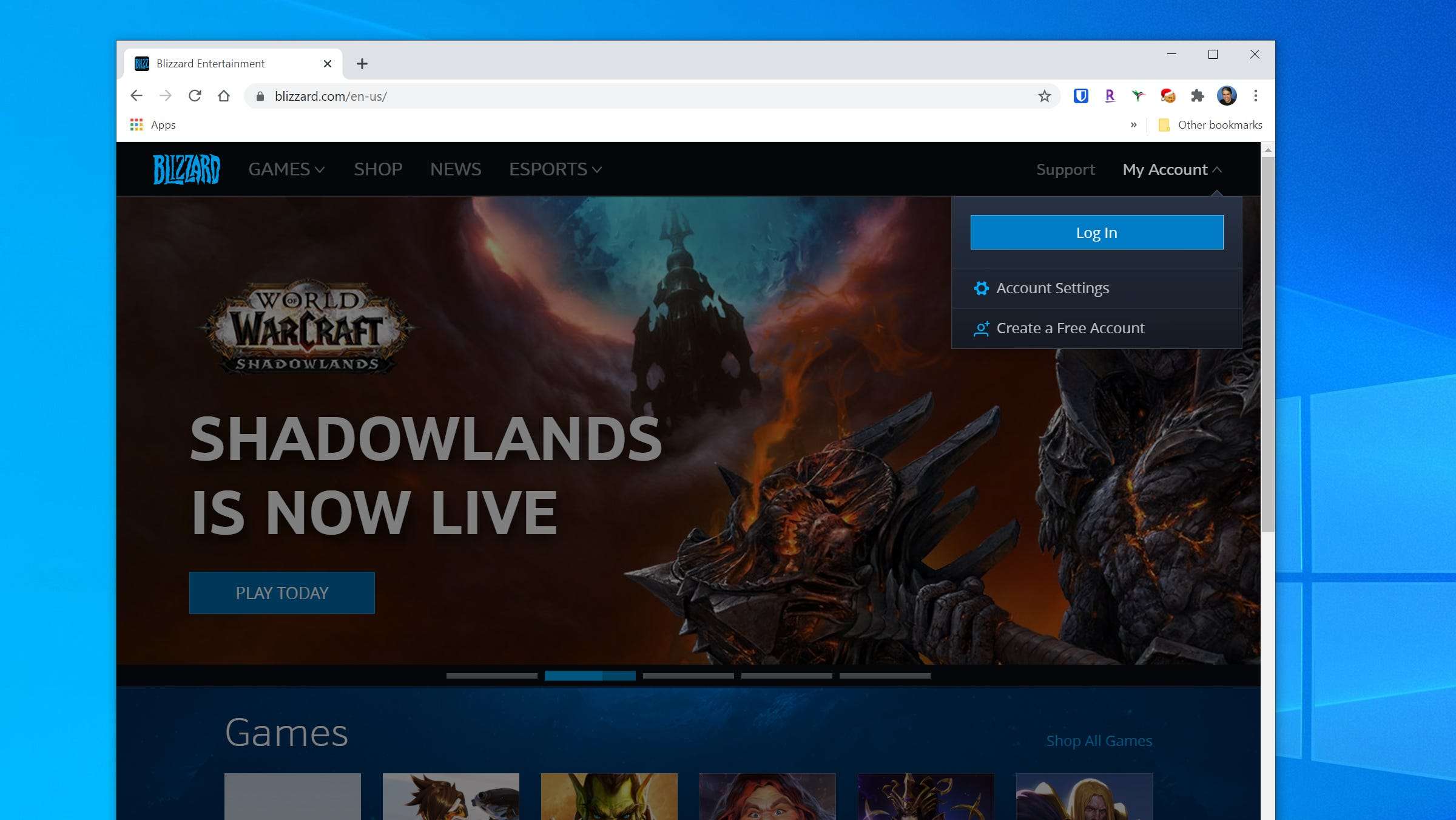1456x820 pixels.
Task: Open the NEWS nav item
Action: pos(456,169)
